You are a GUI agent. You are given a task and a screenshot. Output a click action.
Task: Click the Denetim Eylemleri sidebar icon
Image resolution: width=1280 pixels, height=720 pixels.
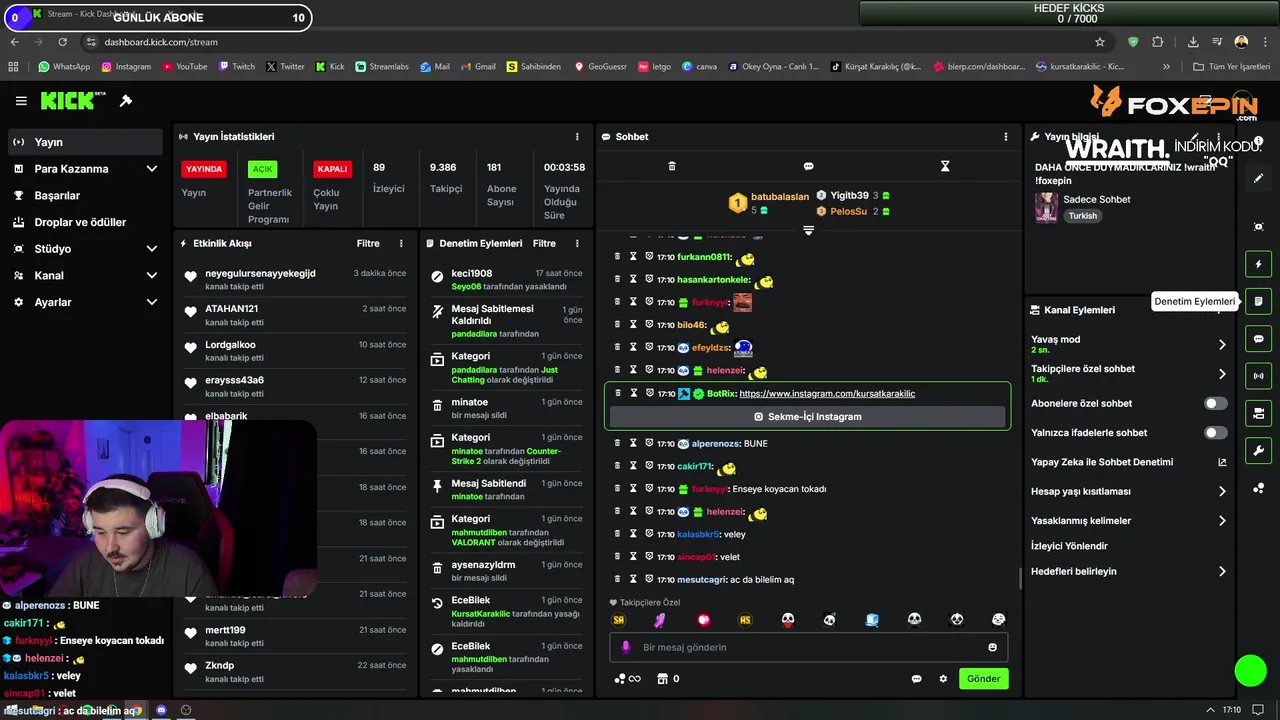click(x=1259, y=301)
